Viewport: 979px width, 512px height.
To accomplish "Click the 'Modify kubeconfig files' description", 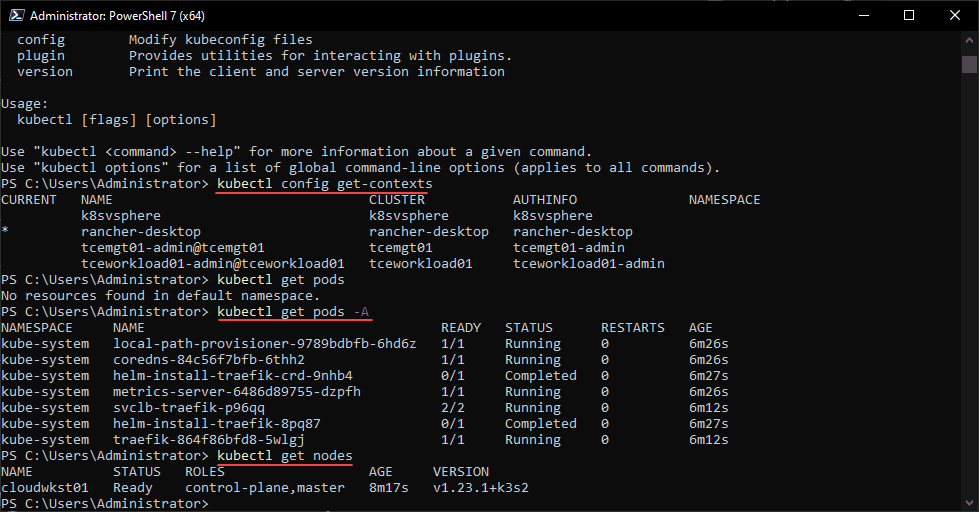I will click(x=220, y=40).
